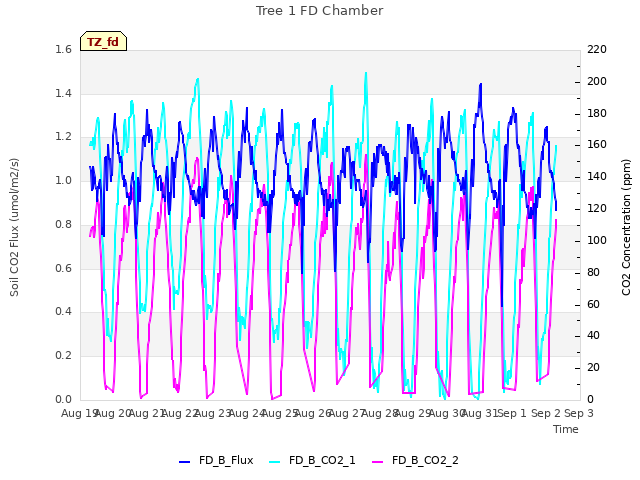Click the Sep 1 x-axis tick label
640x480 pixels.
(x=512, y=413)
